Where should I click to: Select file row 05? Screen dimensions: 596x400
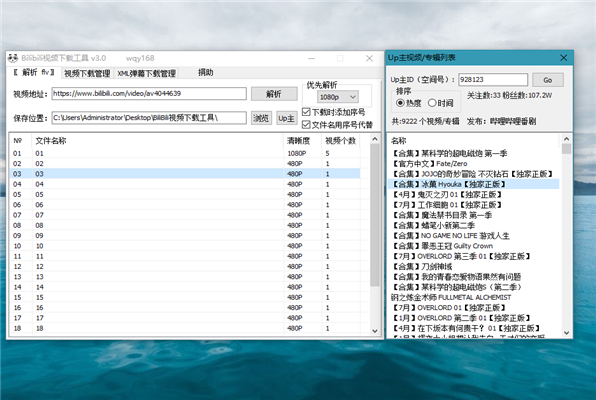[185, 194]
